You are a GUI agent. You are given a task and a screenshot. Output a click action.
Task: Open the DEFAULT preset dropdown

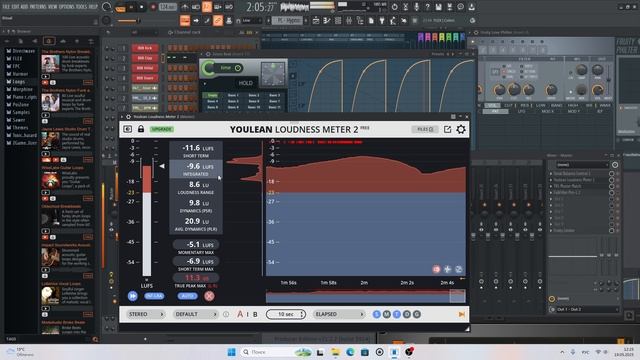click(x=196, y=314)
